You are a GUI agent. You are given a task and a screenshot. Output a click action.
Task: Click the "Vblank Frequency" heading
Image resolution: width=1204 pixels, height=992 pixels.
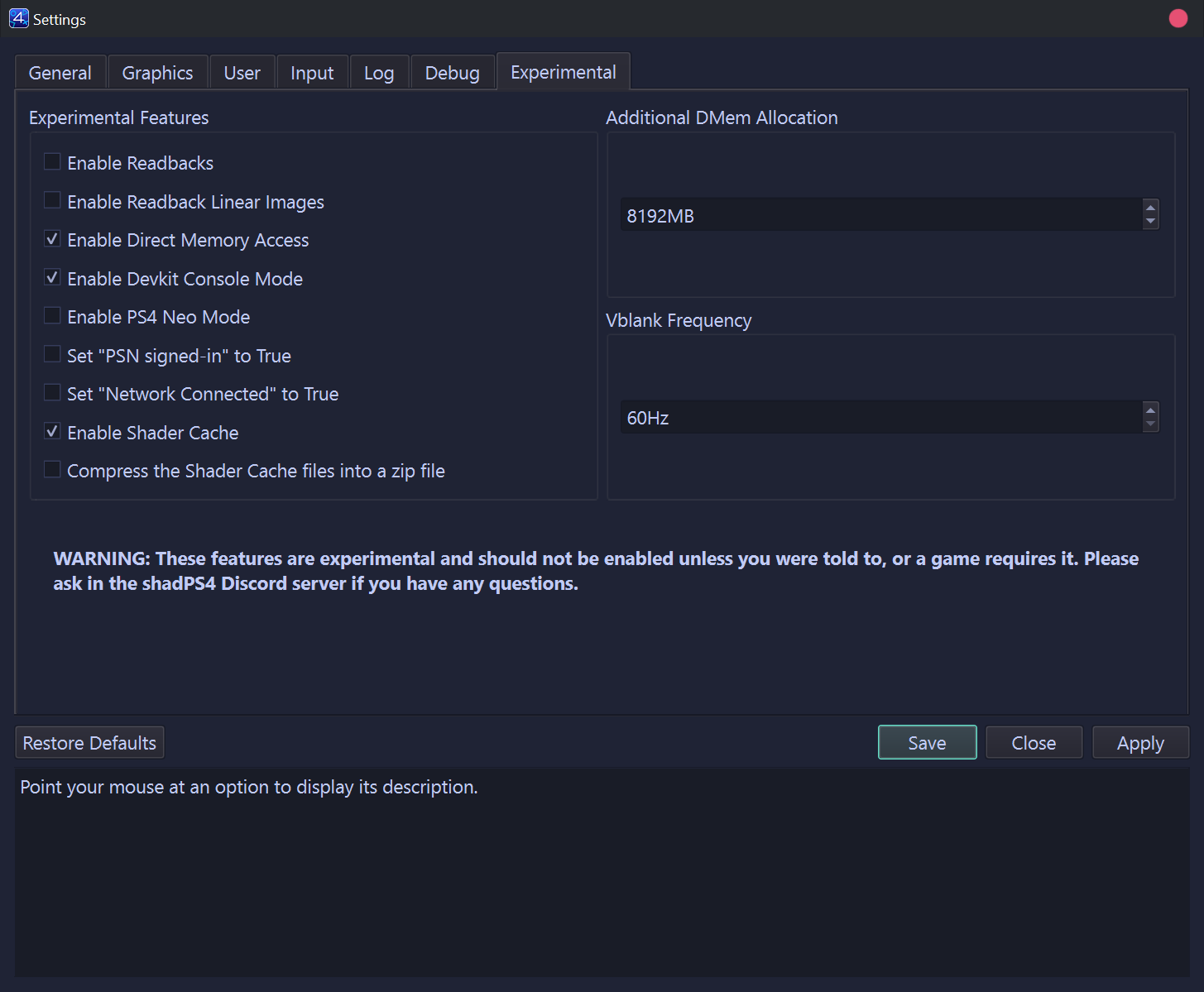(679, 320)
